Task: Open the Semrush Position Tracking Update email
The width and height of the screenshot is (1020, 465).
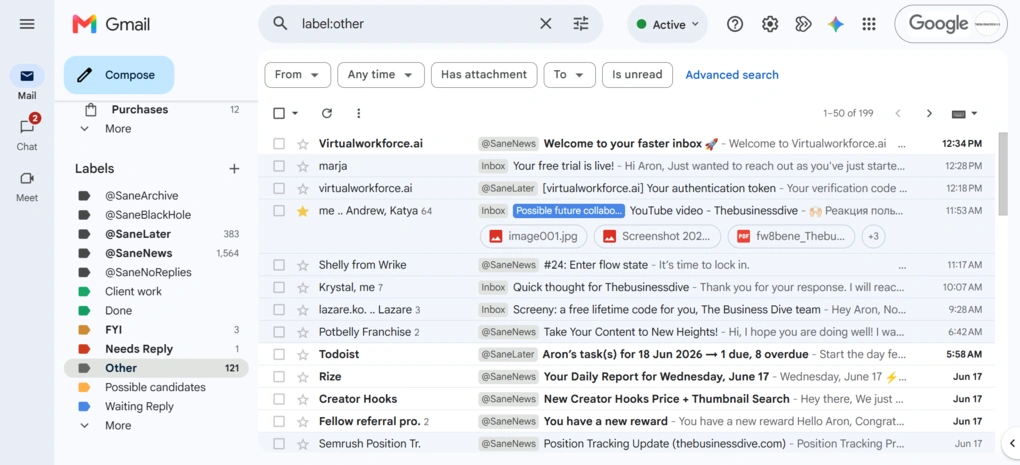Action: [x=626, y=444]
